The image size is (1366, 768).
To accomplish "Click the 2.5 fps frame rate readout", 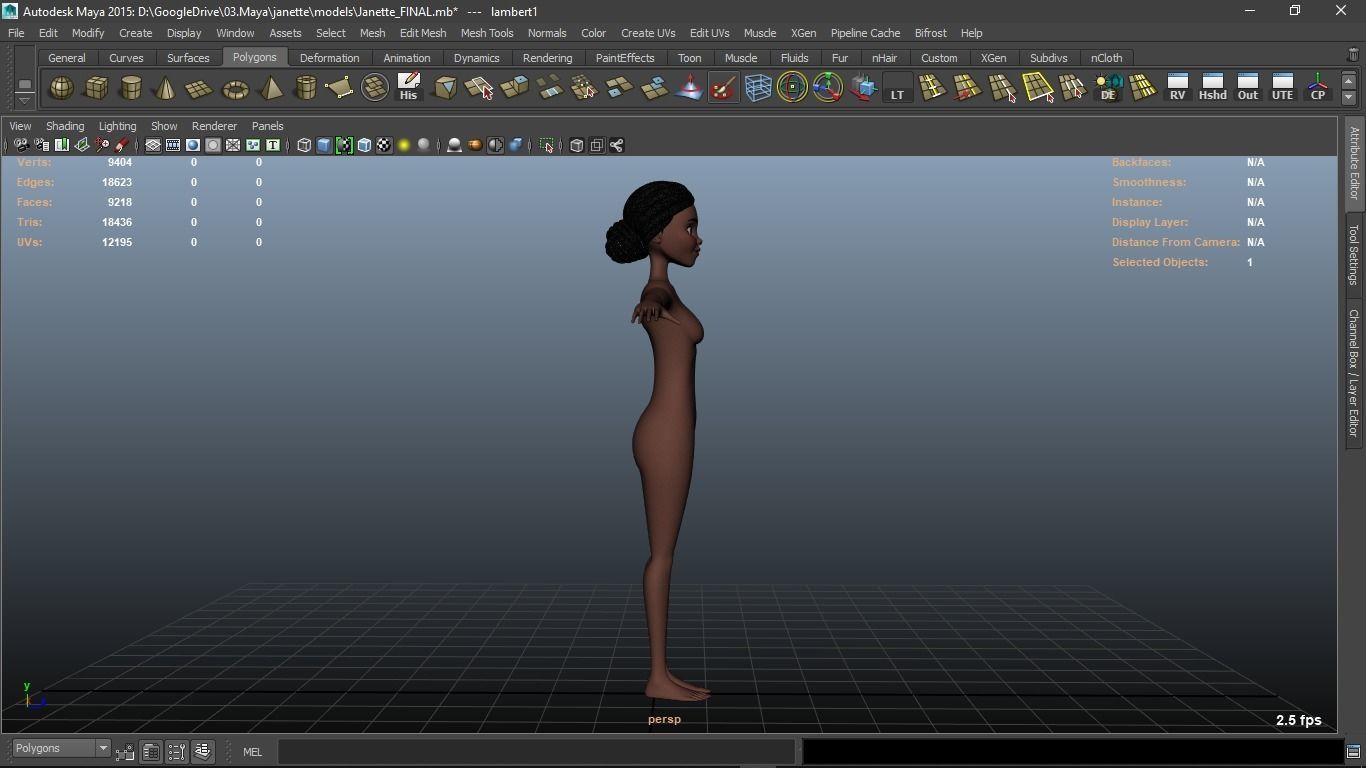I will point(1298,720).
